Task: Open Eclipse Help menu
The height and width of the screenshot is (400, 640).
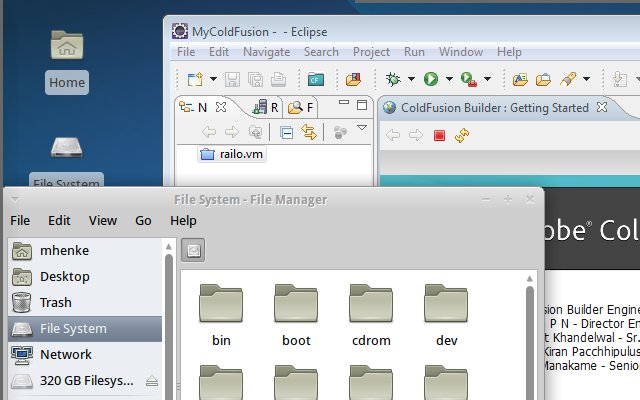Action: (509, 52)
